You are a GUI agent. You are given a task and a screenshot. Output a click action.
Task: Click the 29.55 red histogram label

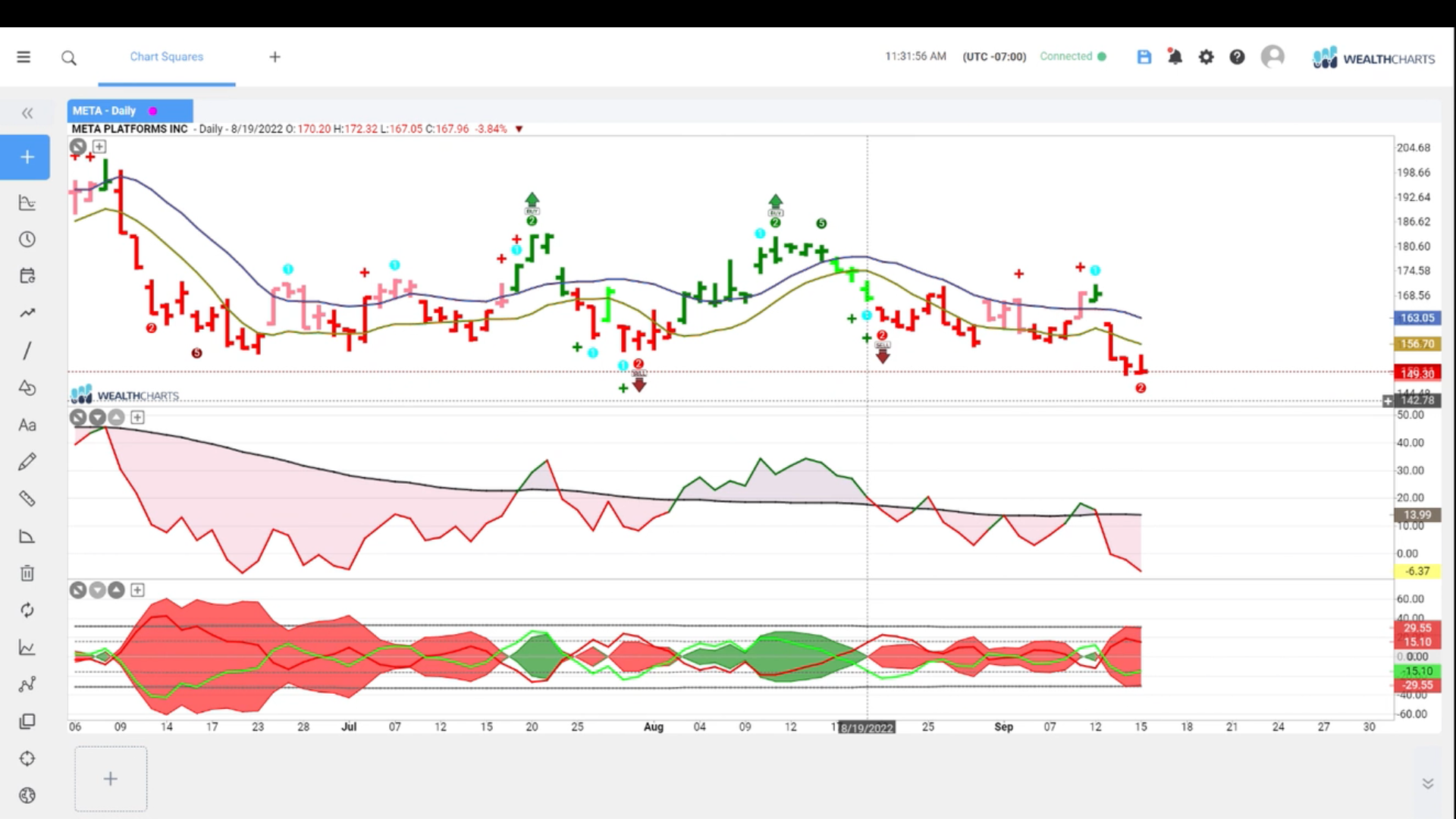[x=1417, y=628]
